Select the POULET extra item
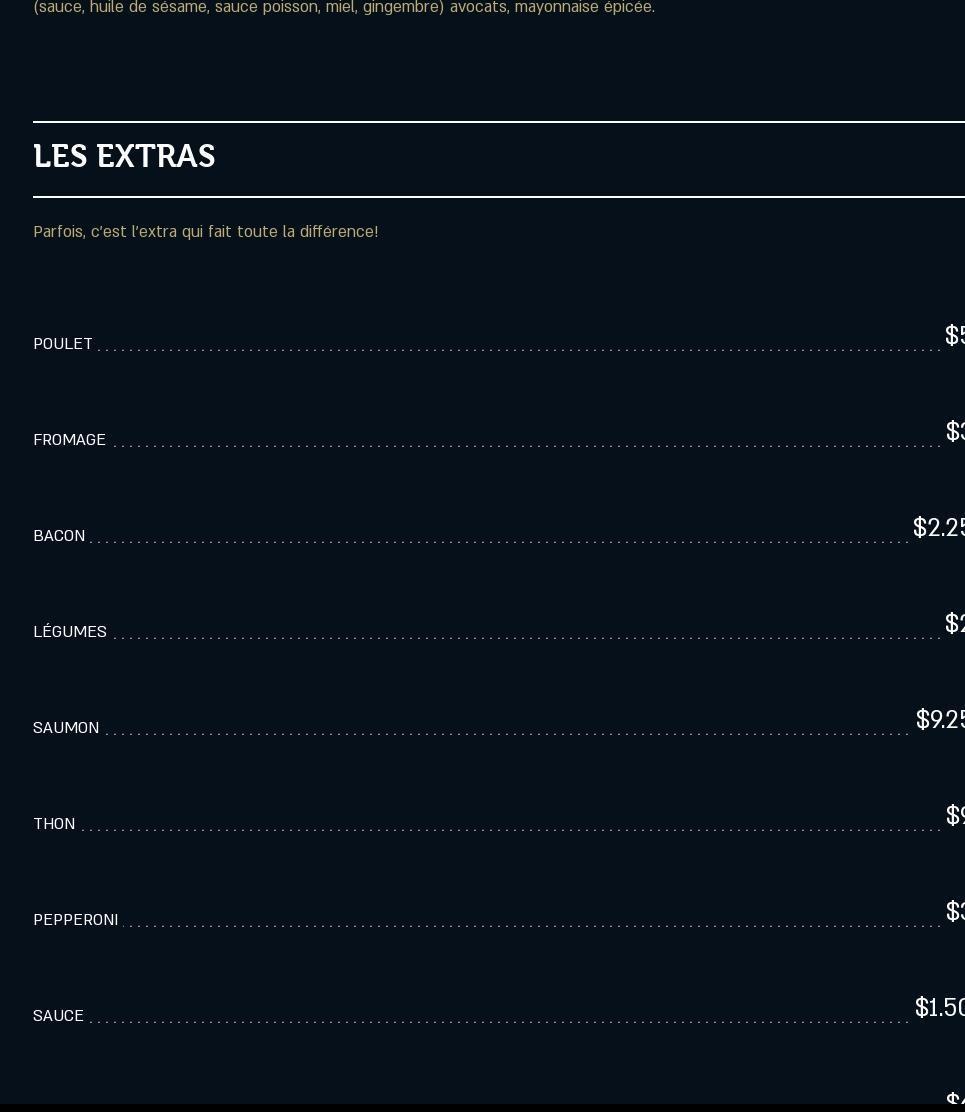The image size is (965, 1112). pos(63,344)
